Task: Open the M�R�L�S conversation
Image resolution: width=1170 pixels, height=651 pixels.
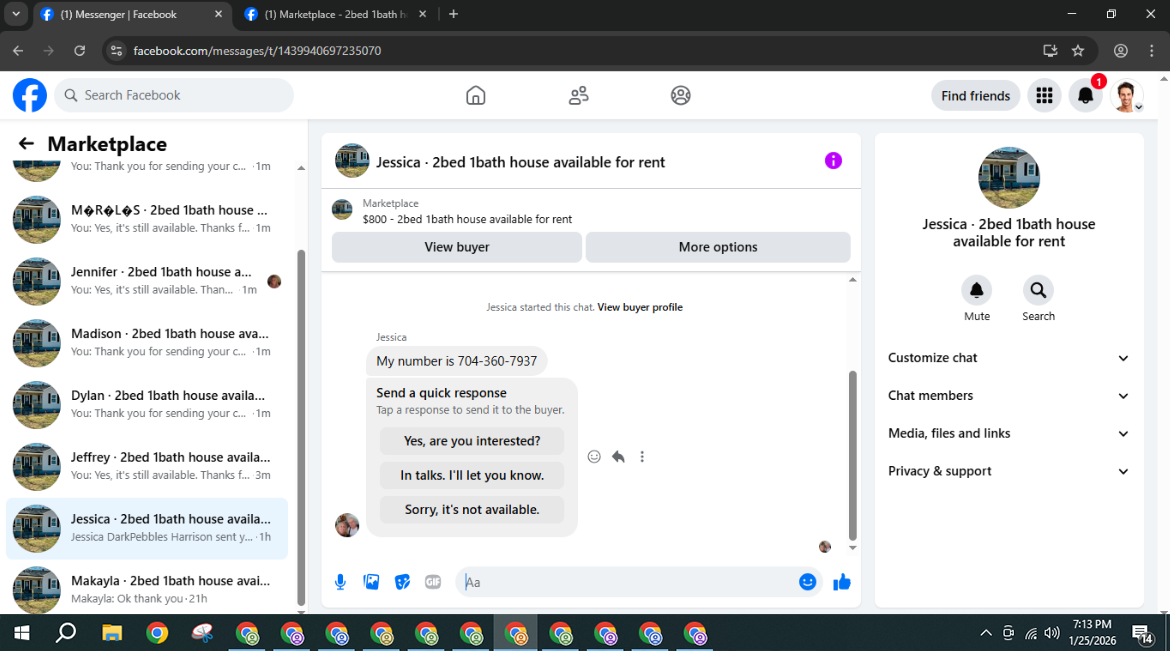Action: [x=147, y=219]
